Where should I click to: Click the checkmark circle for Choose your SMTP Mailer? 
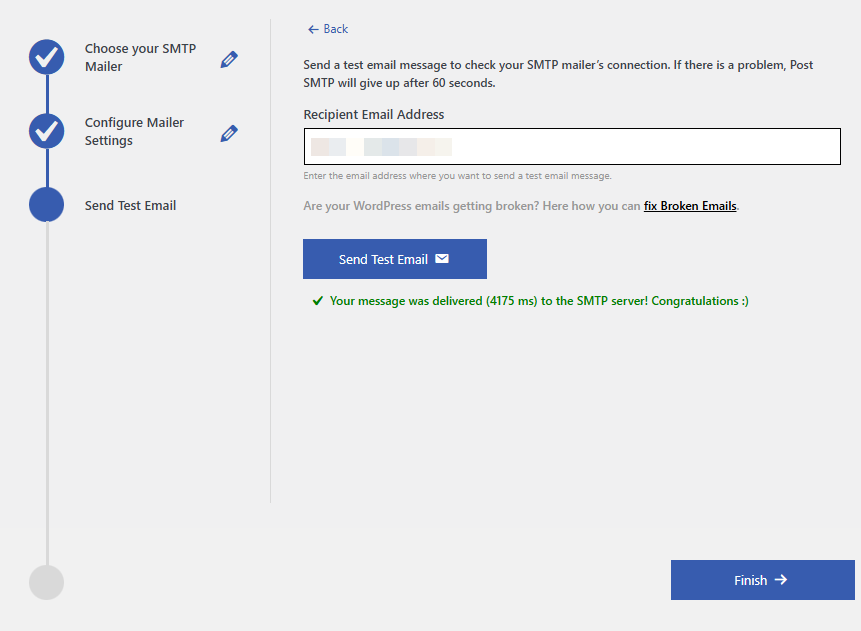pos(47,58)
